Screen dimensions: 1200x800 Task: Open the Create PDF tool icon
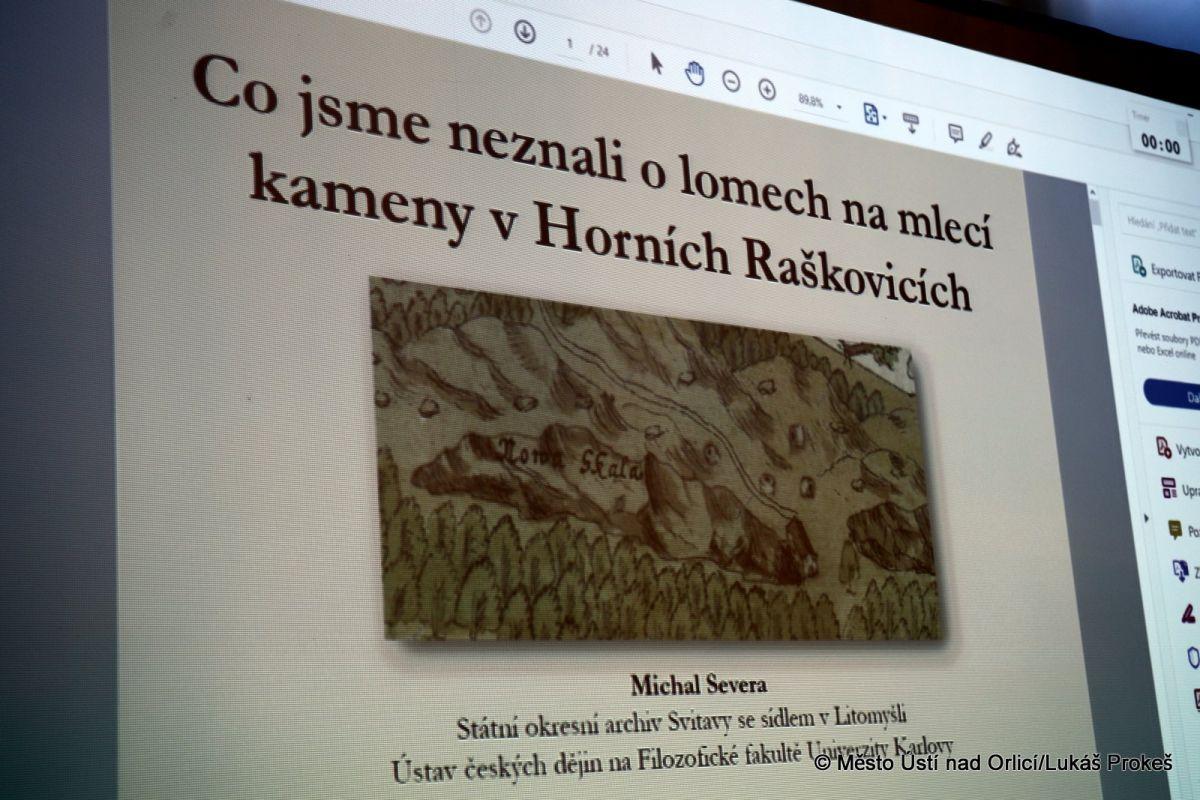(x=1164, y=446)
